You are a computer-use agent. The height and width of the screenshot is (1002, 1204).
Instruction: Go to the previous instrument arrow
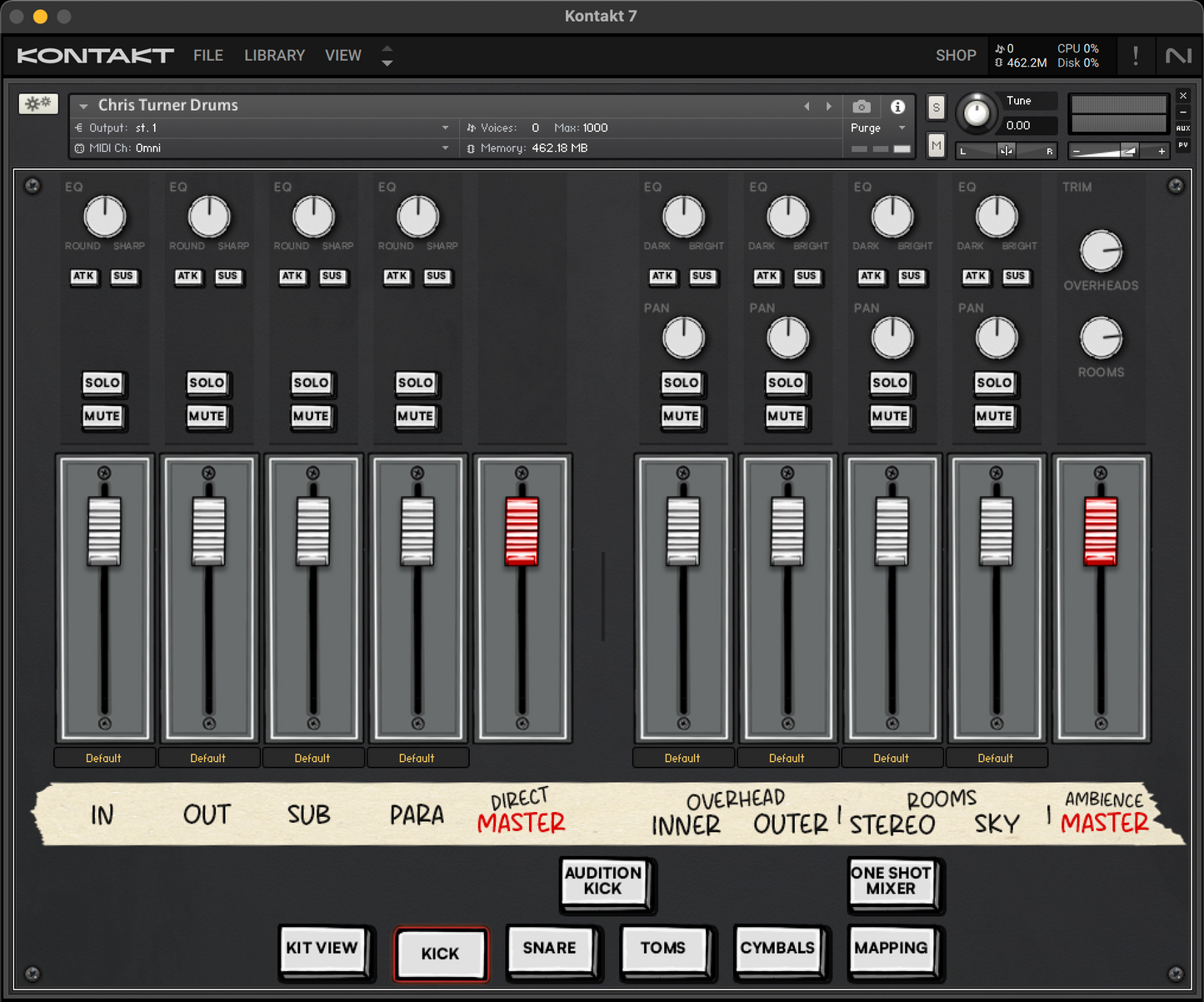click(807, 106)
